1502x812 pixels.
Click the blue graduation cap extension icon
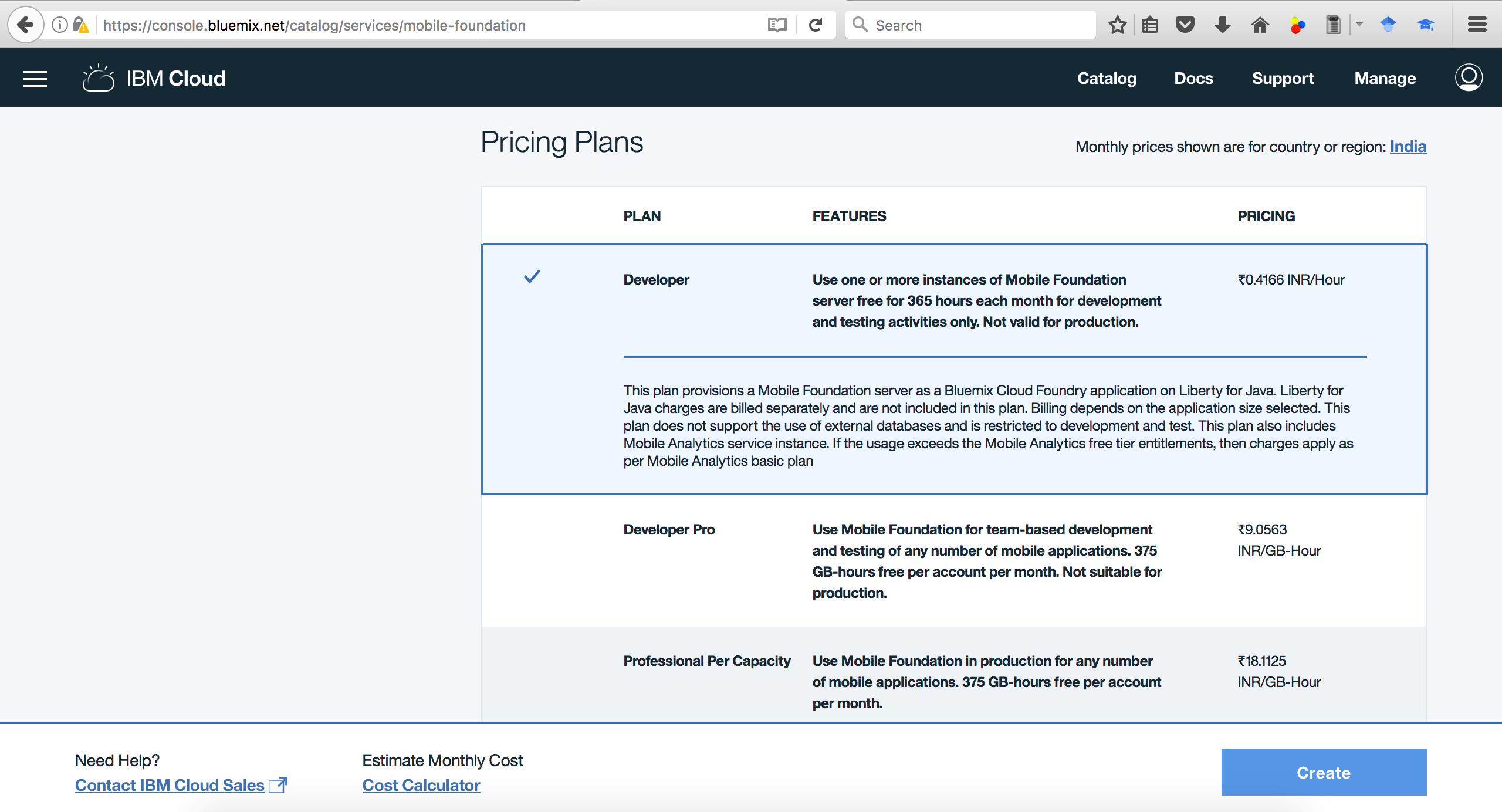(x=1388, y=25)
